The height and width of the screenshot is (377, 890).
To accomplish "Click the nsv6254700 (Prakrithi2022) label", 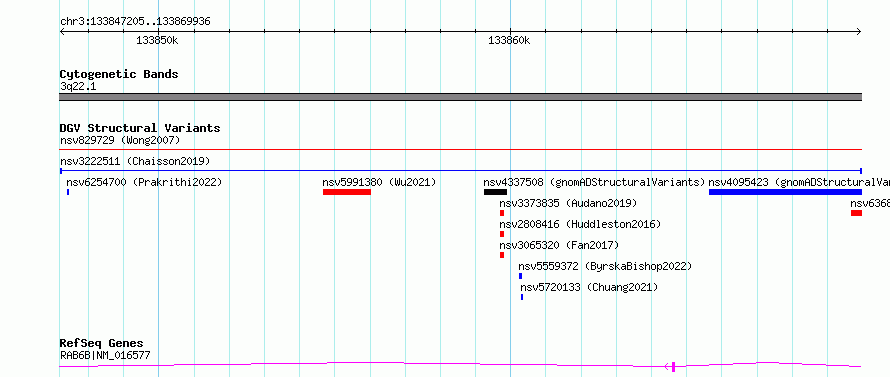I will (x=144, y=182).
